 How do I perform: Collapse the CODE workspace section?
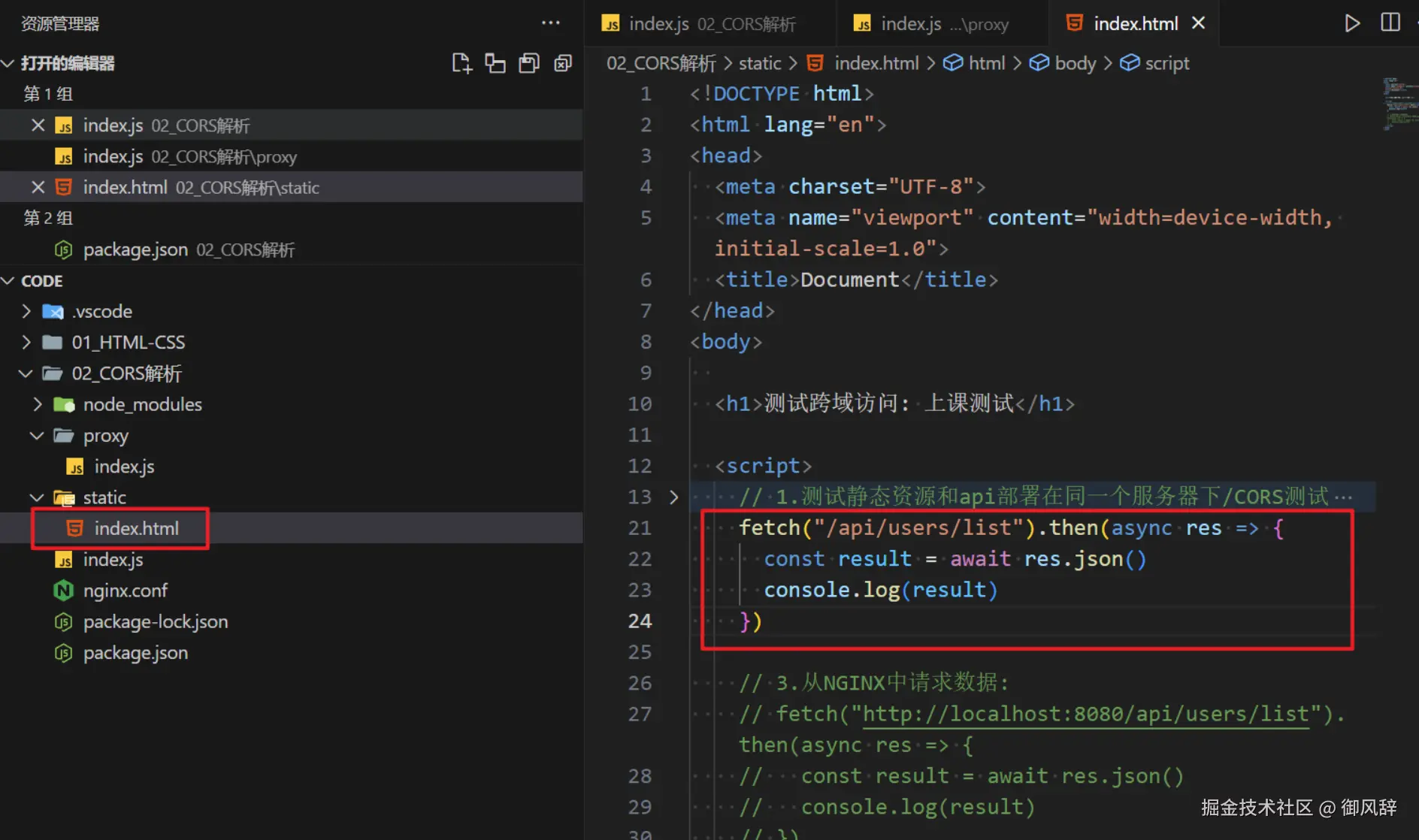[x=8, y=281]
